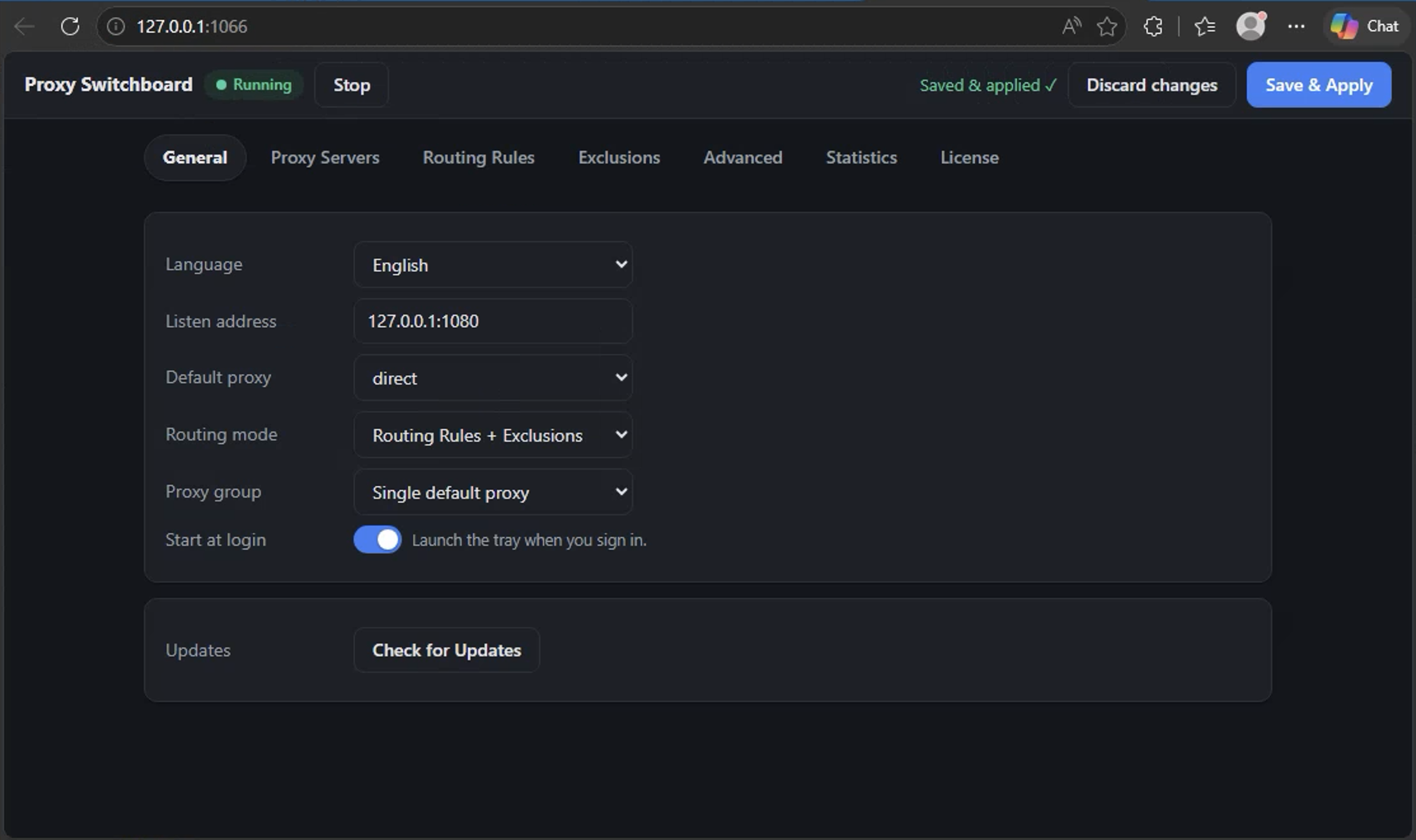Click 'Launch the tray when you sign in.' text
The height and width of the screenshot is (840, 1416).
point(529,540)
